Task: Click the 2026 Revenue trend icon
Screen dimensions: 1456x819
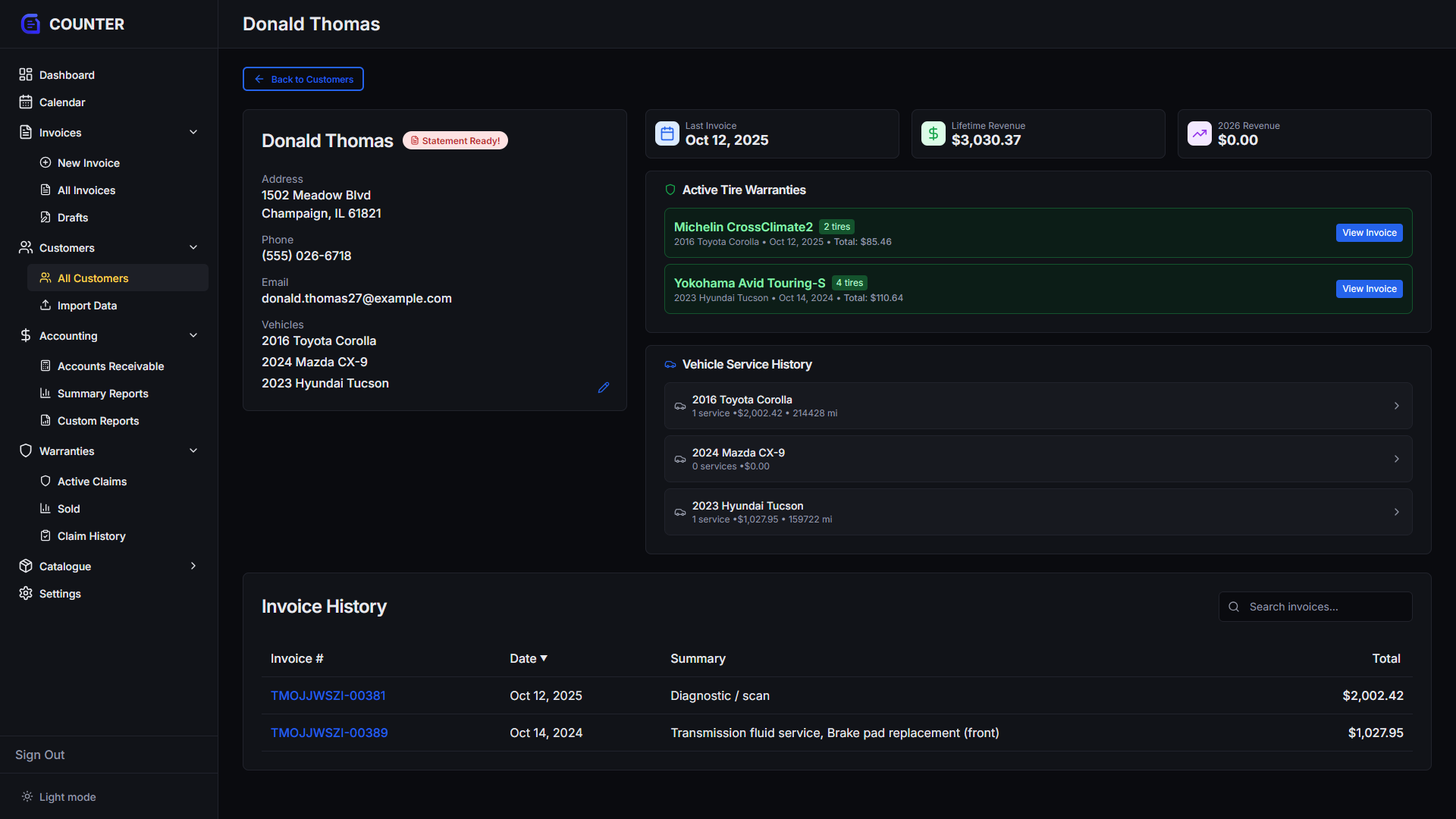Action: 1200,133
